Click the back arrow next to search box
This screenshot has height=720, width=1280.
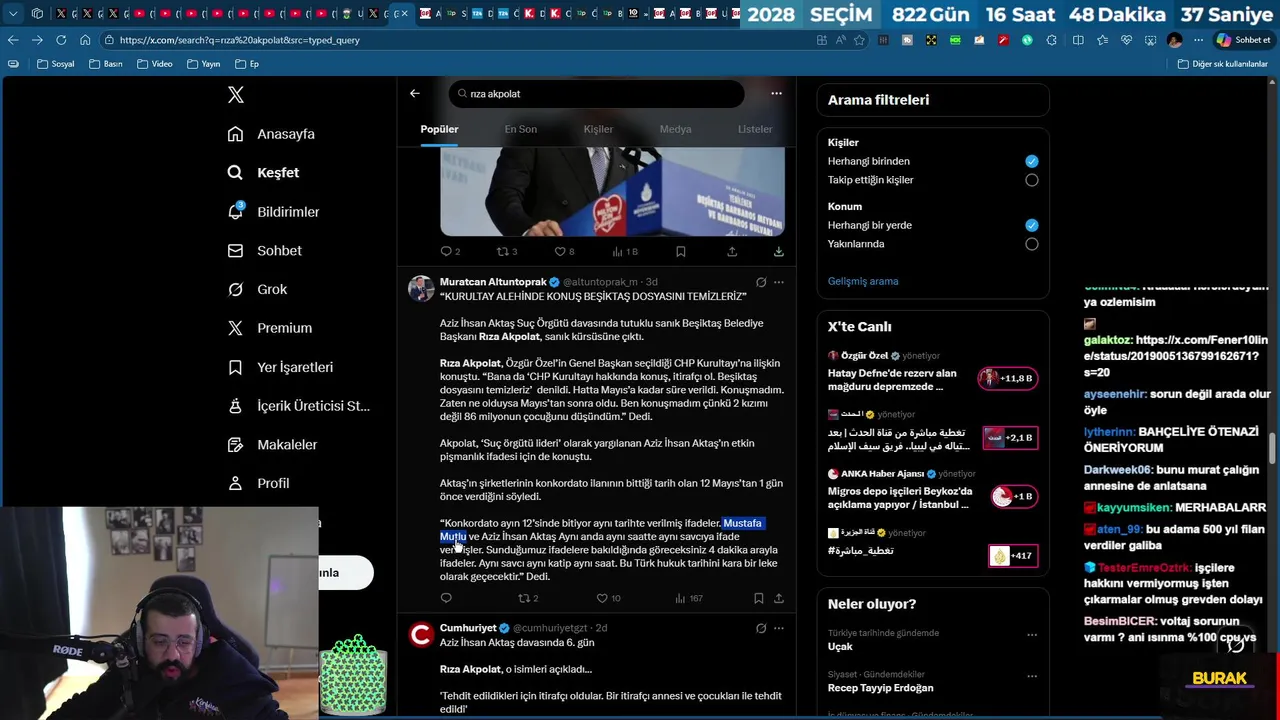click(414, 94)
